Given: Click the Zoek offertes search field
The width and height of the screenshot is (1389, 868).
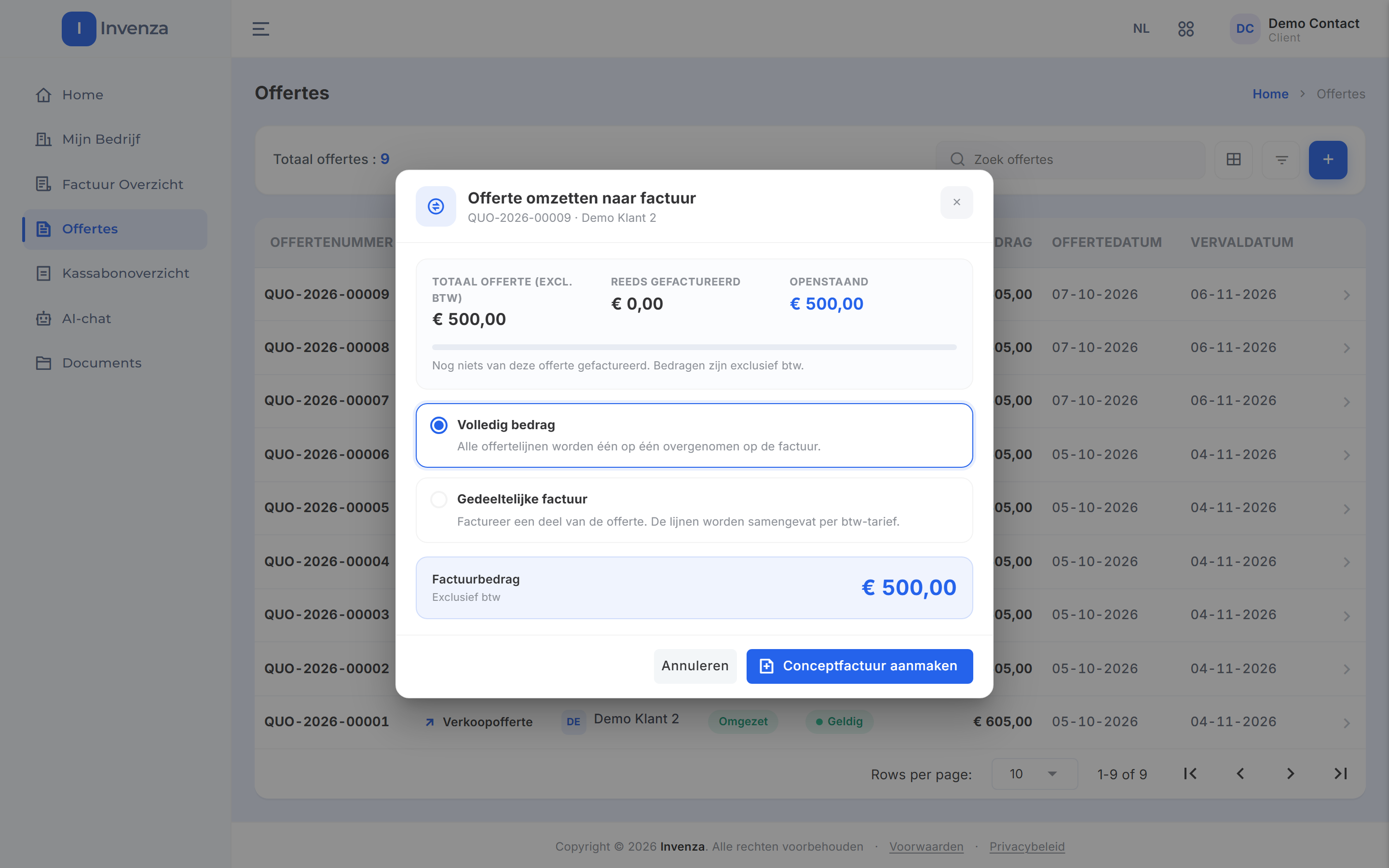Looking at the screenshot, I should point(1070,160).
